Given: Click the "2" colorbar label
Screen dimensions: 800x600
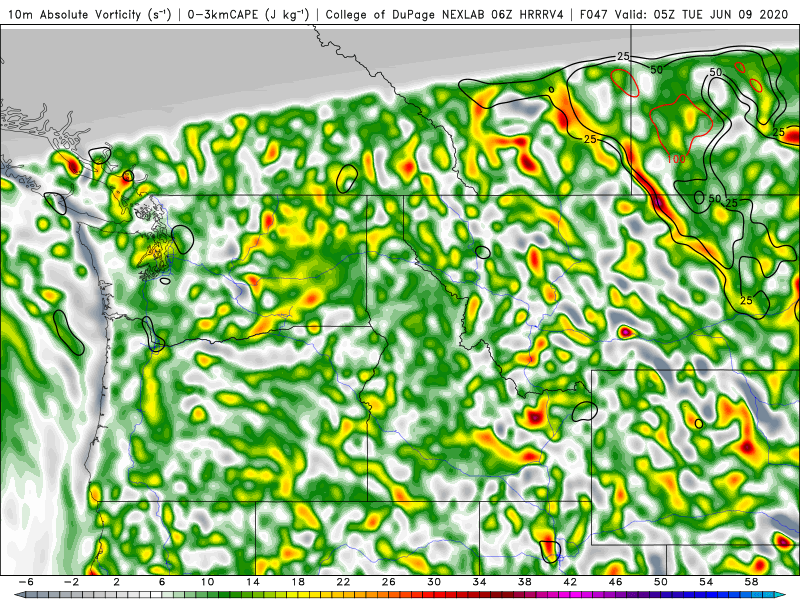Looking at the screenshot, I should coord(116,582).
